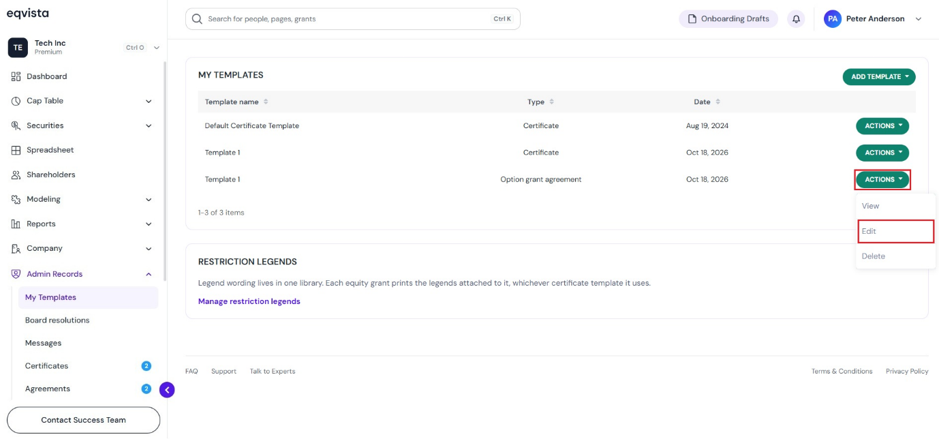Choose View in the actions menu

[896, 206]
